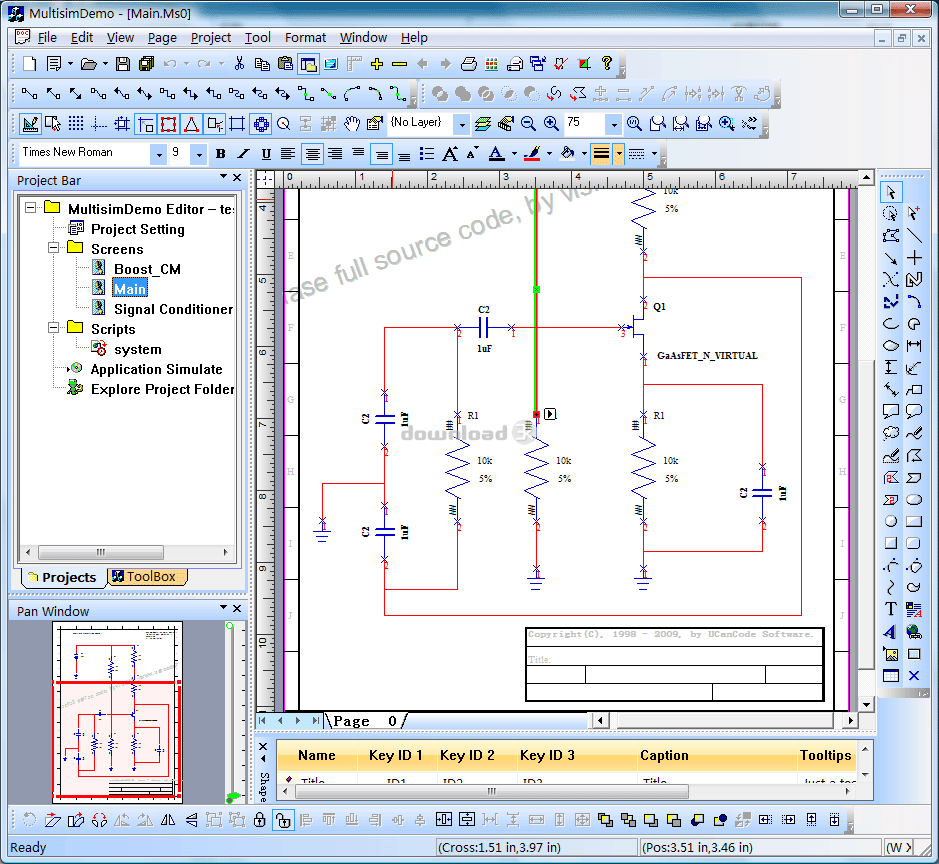Click the Project Bar horizontal scrollbar thumb
939x864 pixels.
(x=101, y=552)
